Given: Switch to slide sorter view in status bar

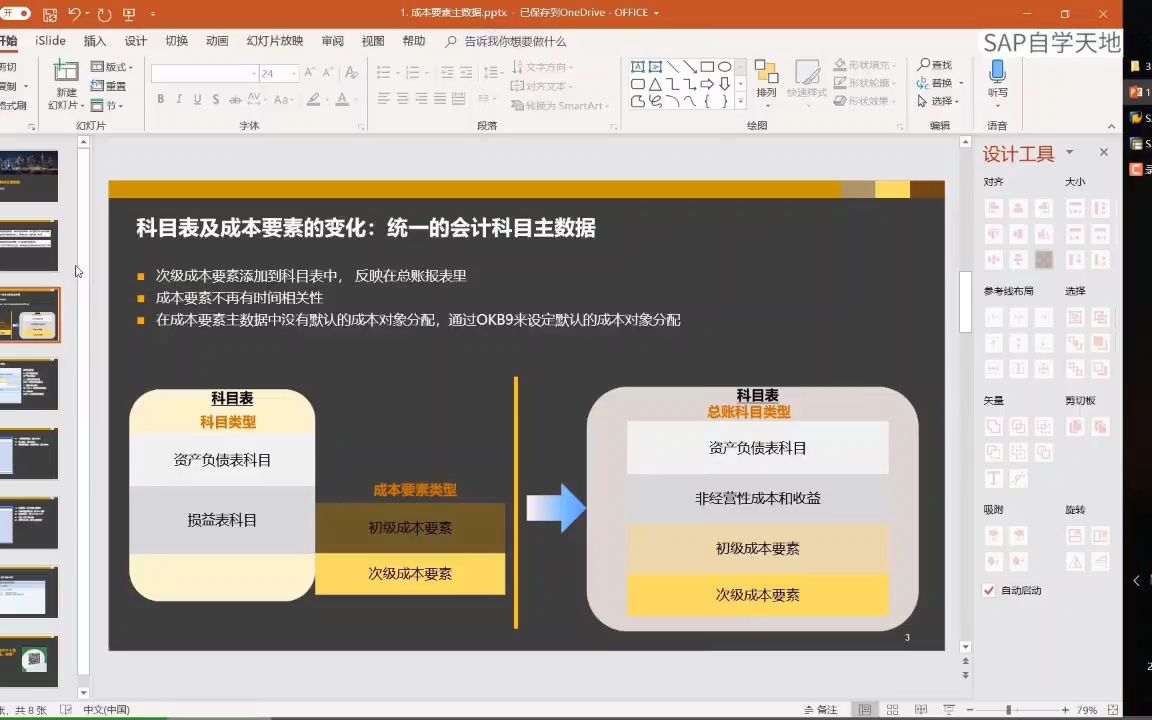Looking at the screenshot, I should 891,710.
